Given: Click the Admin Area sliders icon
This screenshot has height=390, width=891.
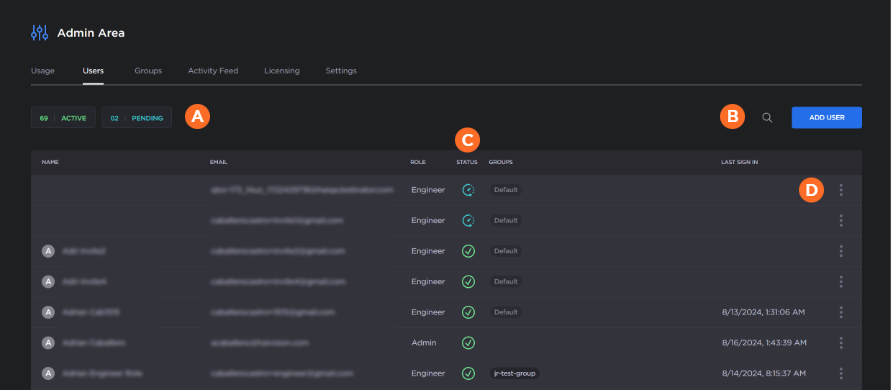Looking at the screenshot, I should (x=39, y=33).
